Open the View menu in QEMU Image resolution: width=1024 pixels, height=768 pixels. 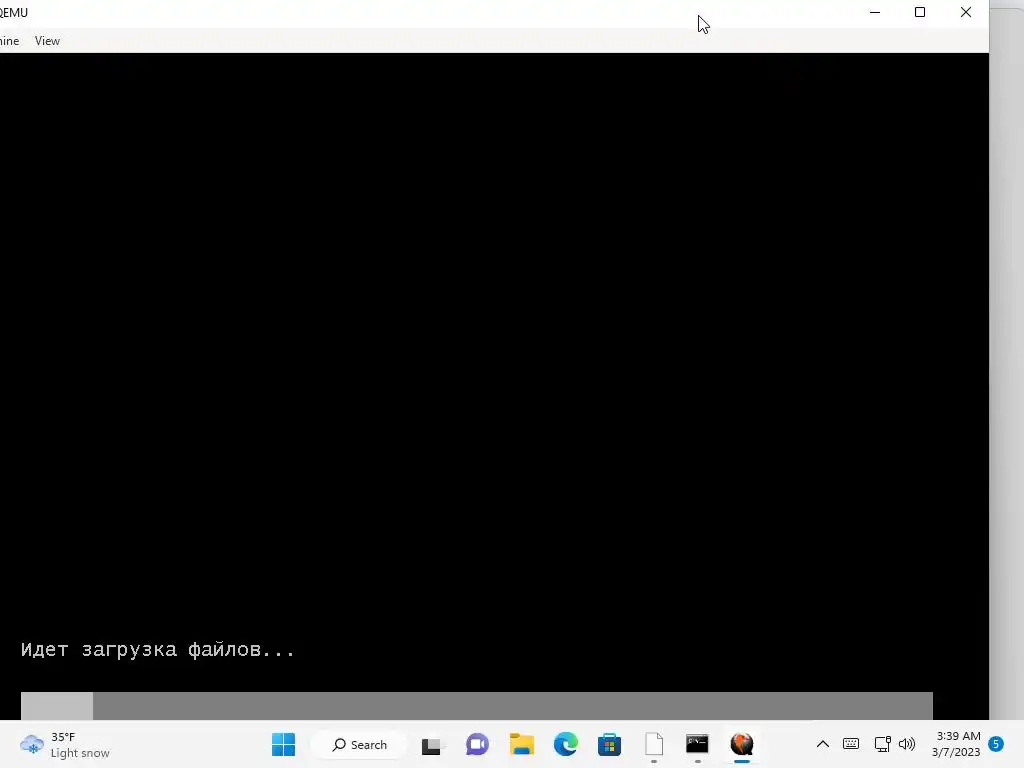click(47, 40)
